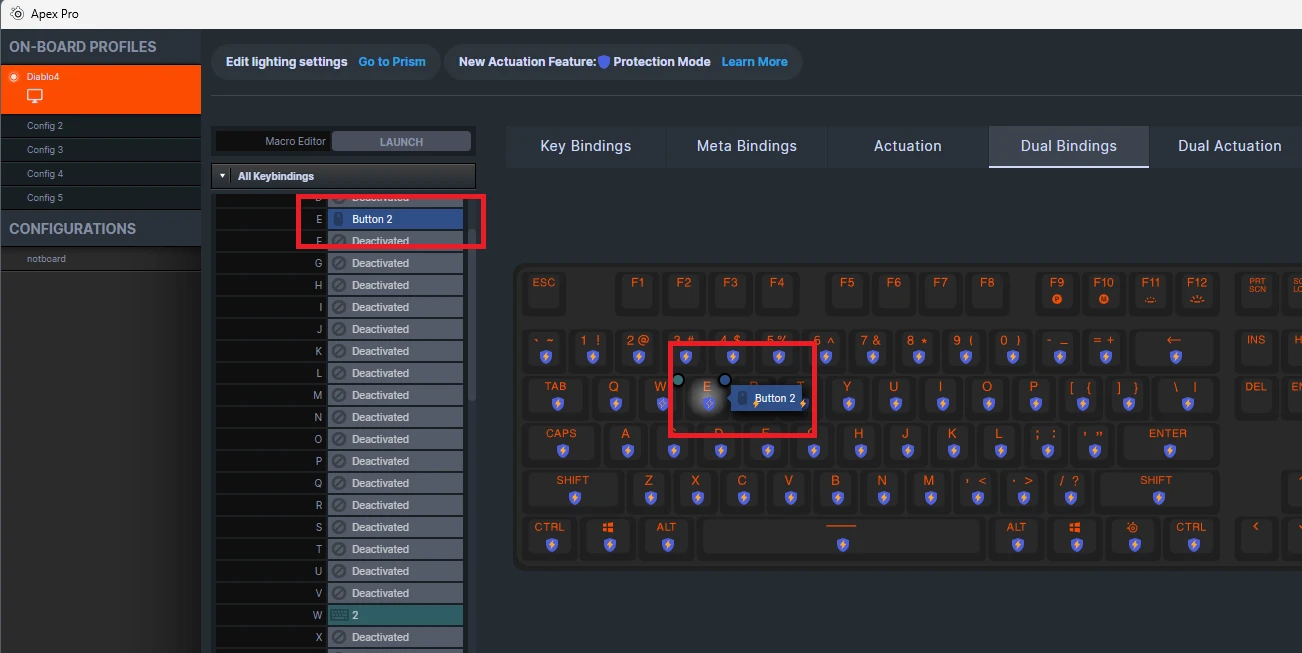1302x653 pixels.
Task: Select the E Button 2 keybinding row
Action: pos(340,219)
